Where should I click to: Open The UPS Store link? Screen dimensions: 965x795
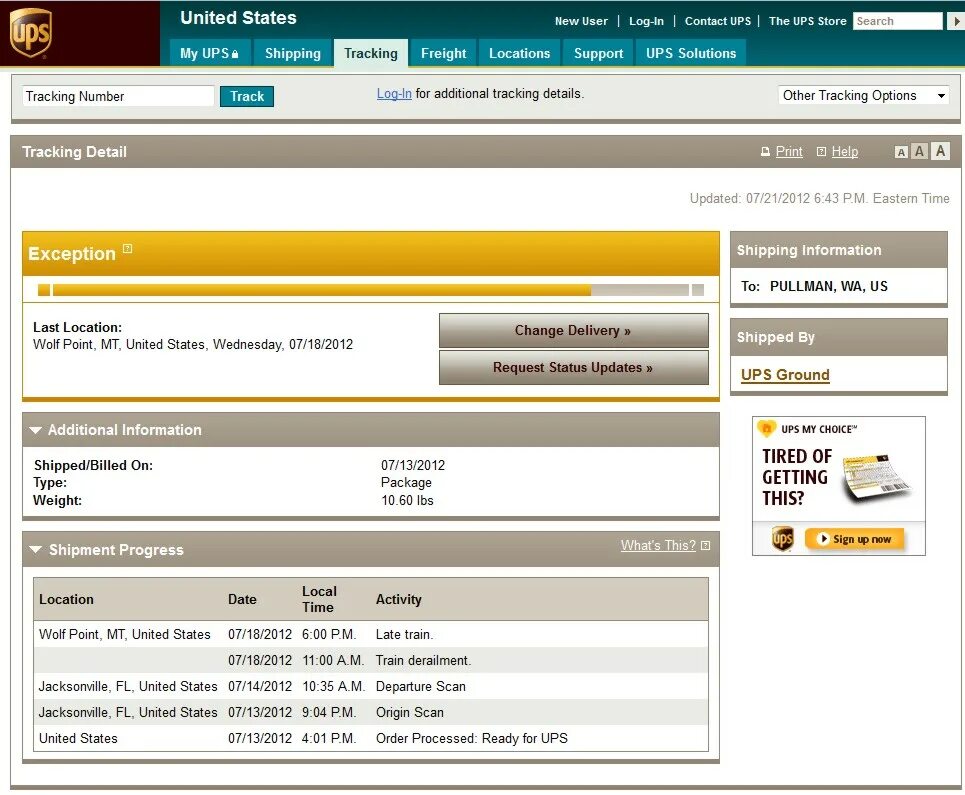(x=807, y=21)
